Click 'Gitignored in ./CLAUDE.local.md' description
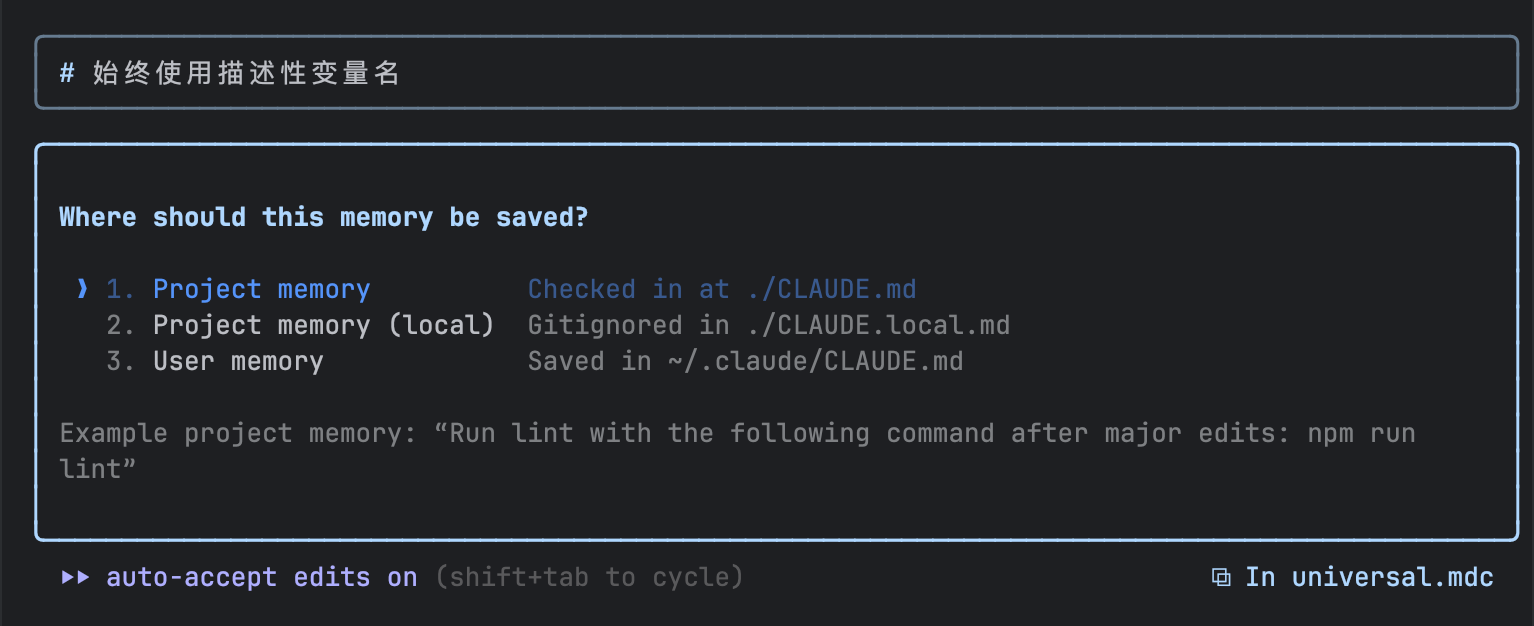1534x626 pixels. (768, 326)
